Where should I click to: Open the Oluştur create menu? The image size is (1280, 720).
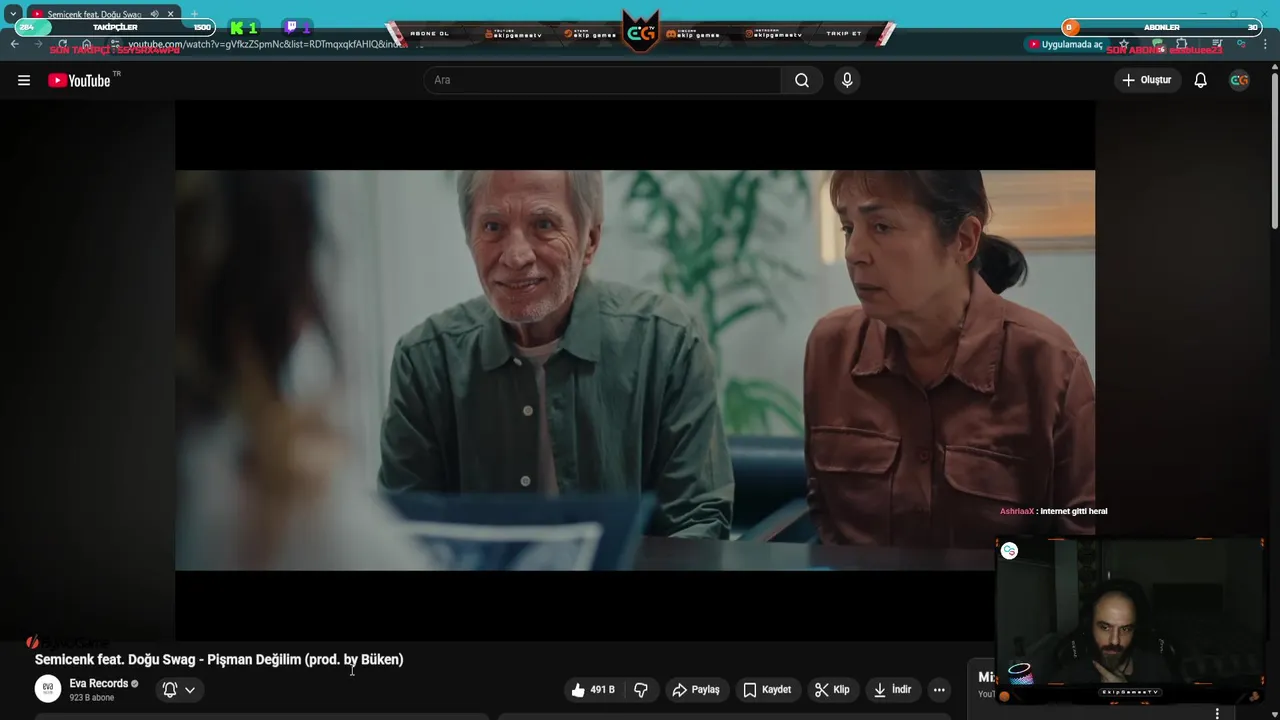1147,80
